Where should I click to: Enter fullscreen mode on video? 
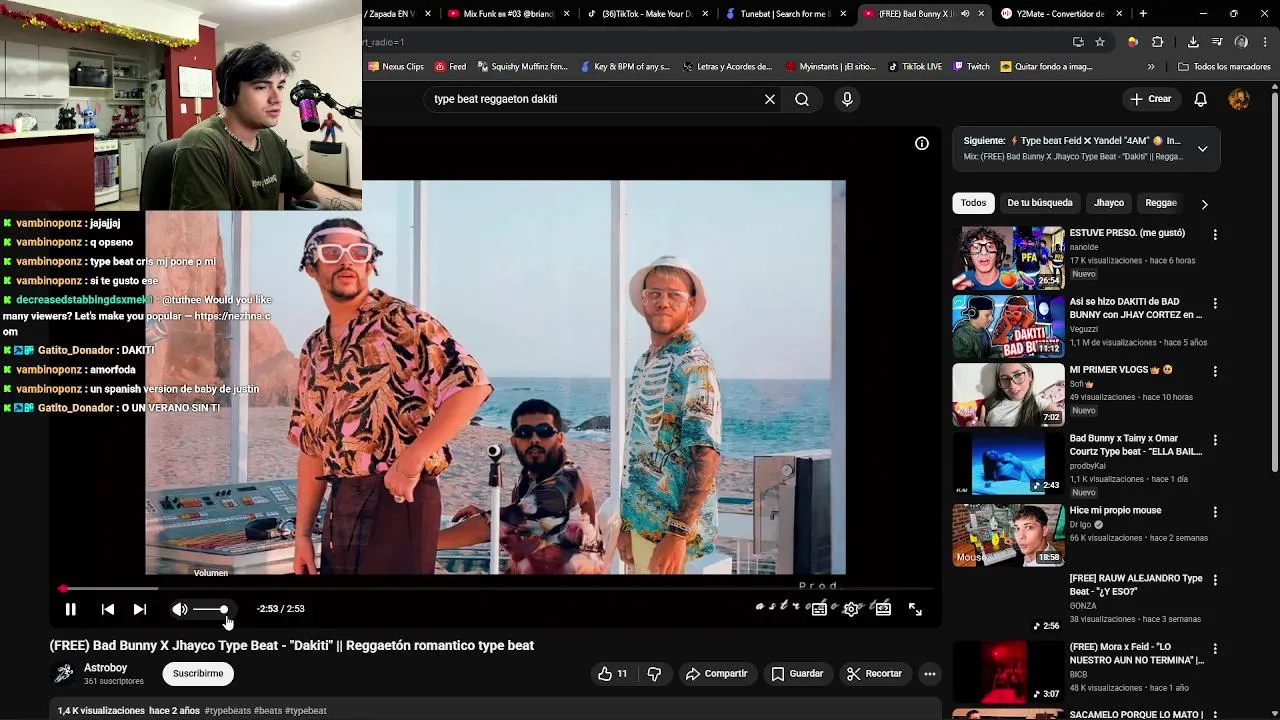(x=915, y=609)
